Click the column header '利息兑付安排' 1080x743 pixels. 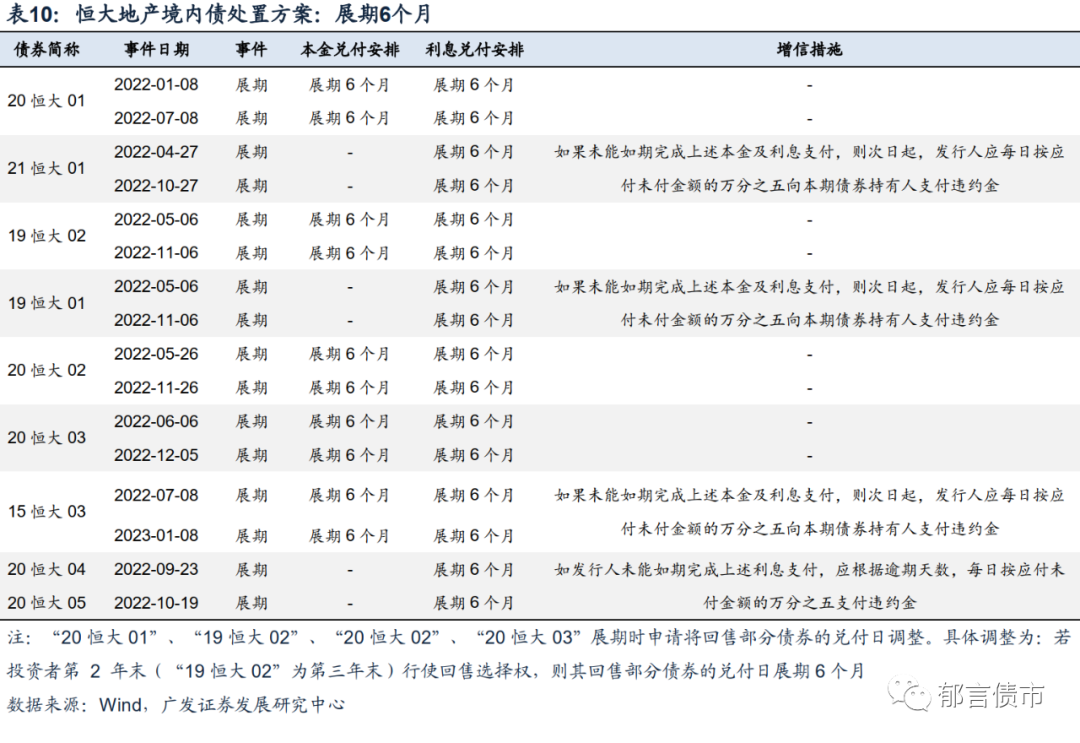(474, 50)
